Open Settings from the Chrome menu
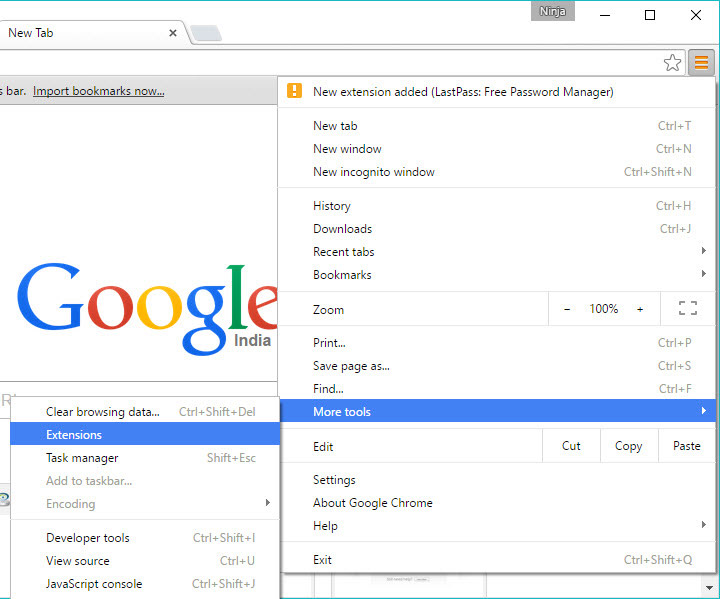Image resolution: width=720 pixels, height=599 pixels. tap(498, 480)
